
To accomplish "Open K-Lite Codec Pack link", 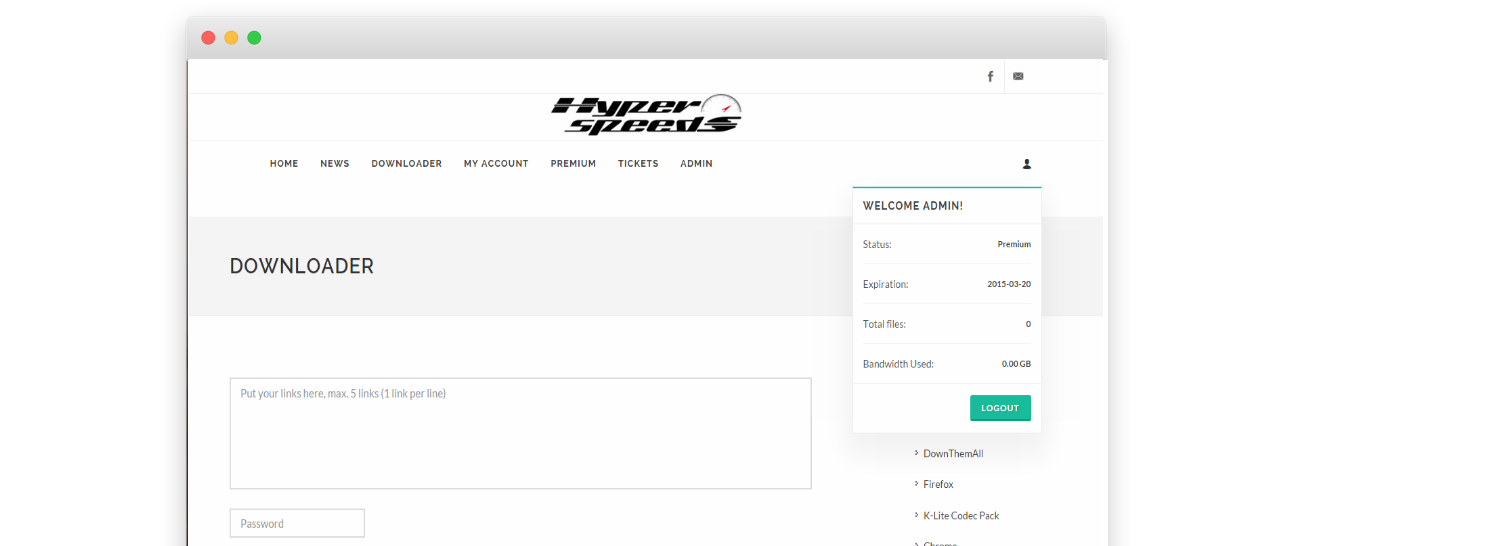I will [x=961, y=516].
